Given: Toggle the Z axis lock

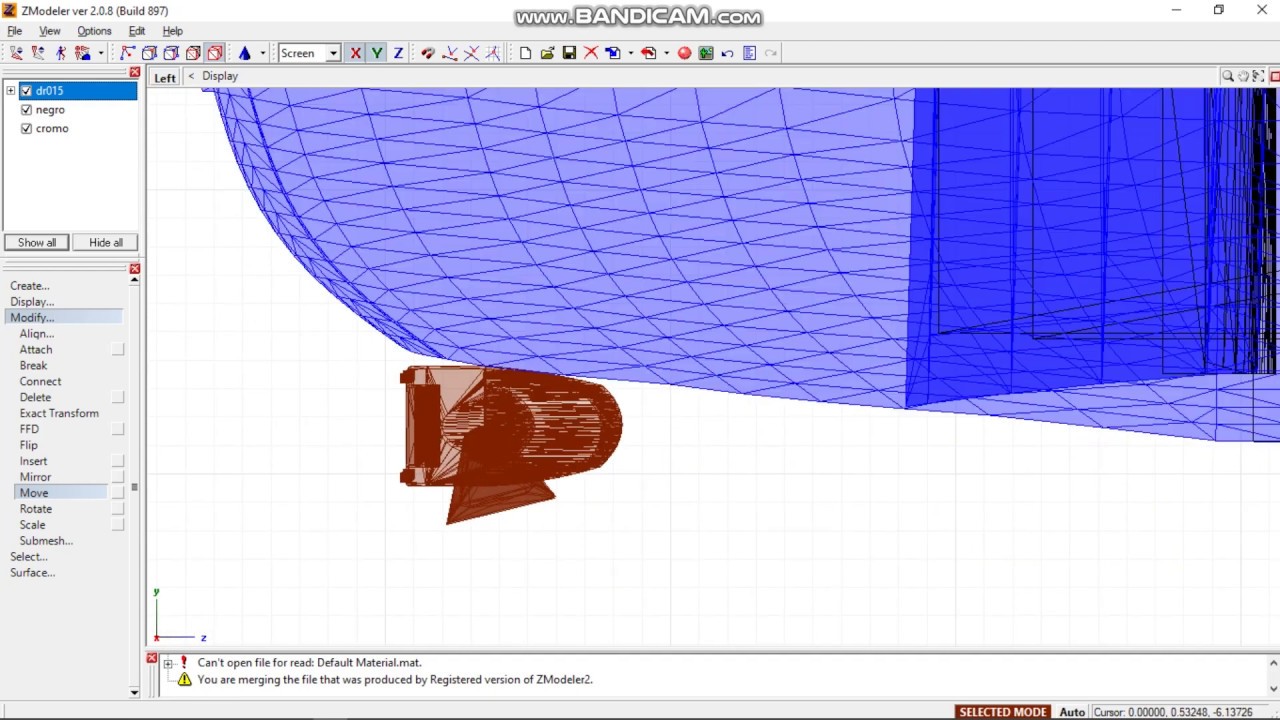Looking at the screenshot, I should (x=398, y=53).
